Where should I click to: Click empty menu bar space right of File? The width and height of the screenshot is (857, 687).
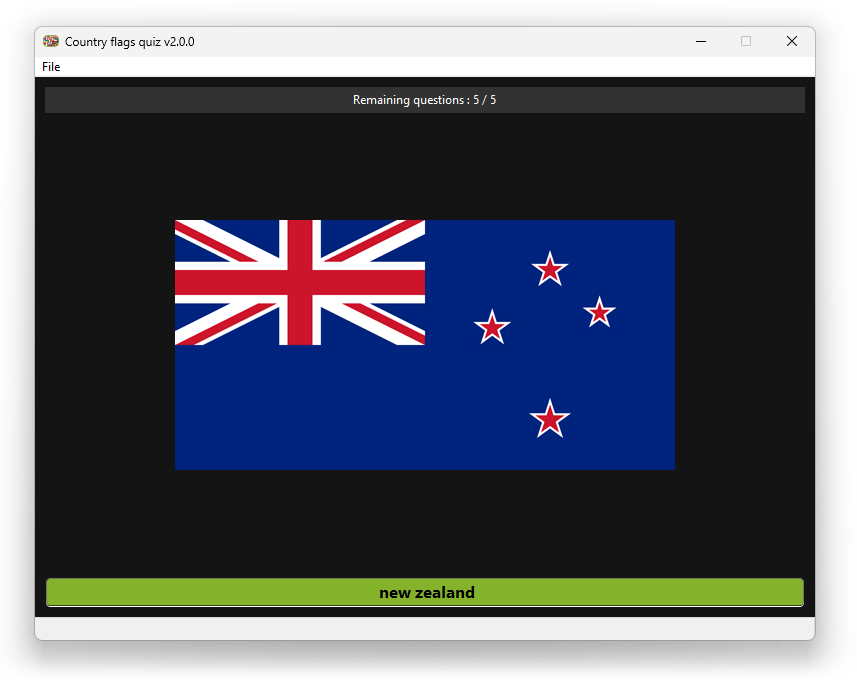(x=400, y=67)
